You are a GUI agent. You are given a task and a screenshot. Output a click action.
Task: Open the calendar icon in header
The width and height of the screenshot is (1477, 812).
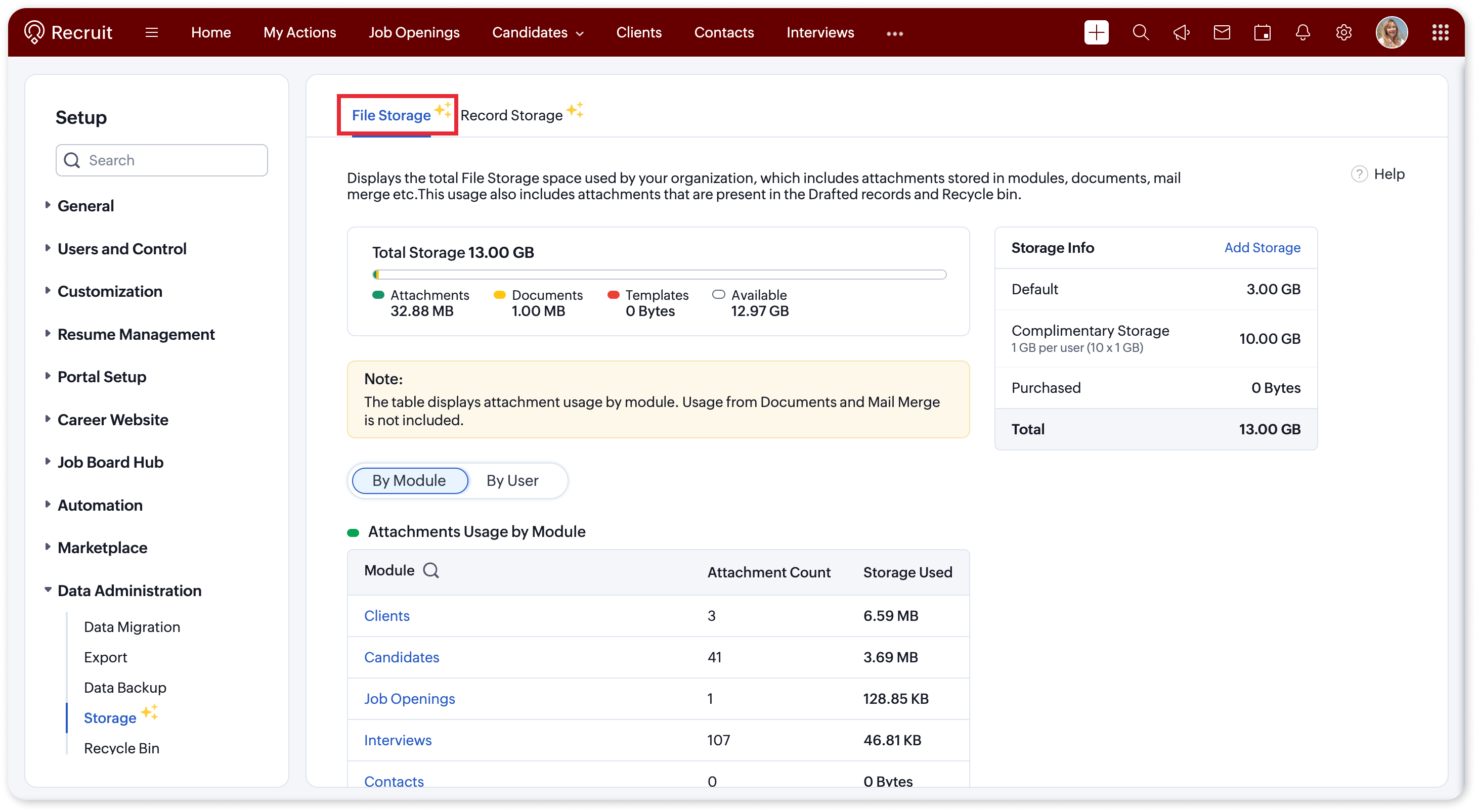(x=1262, y=33)
